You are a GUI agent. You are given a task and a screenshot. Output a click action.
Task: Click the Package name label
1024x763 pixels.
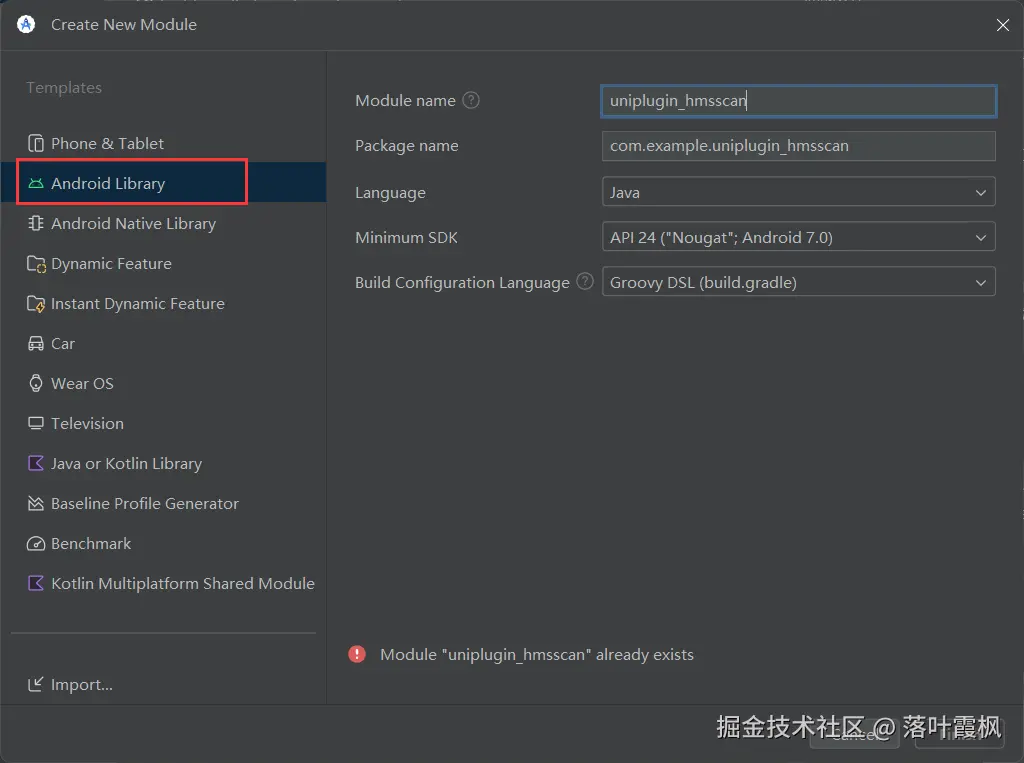tap(406, 146)
